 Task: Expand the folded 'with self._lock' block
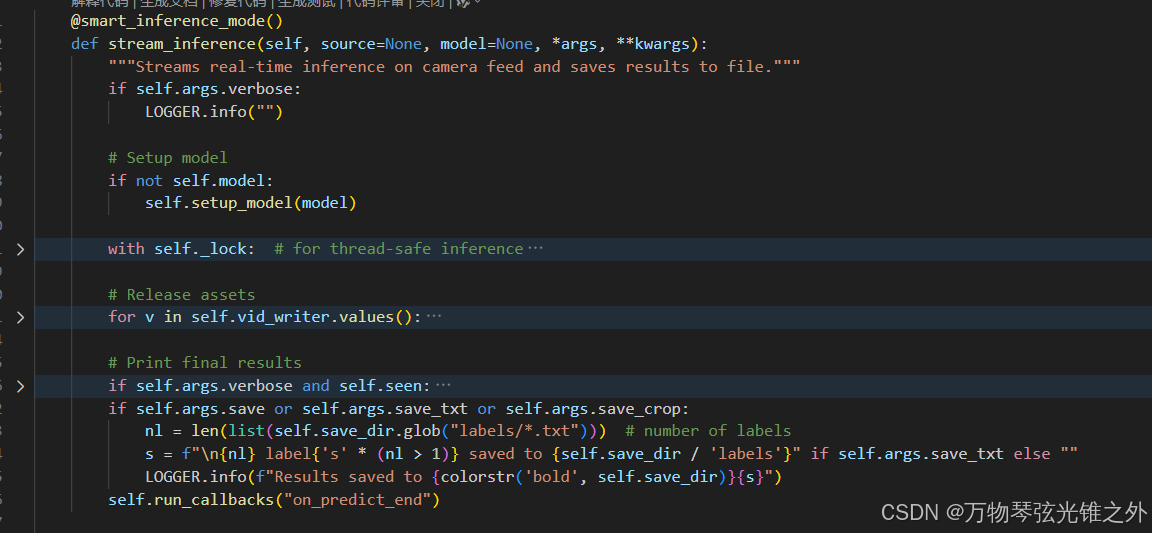21,249
